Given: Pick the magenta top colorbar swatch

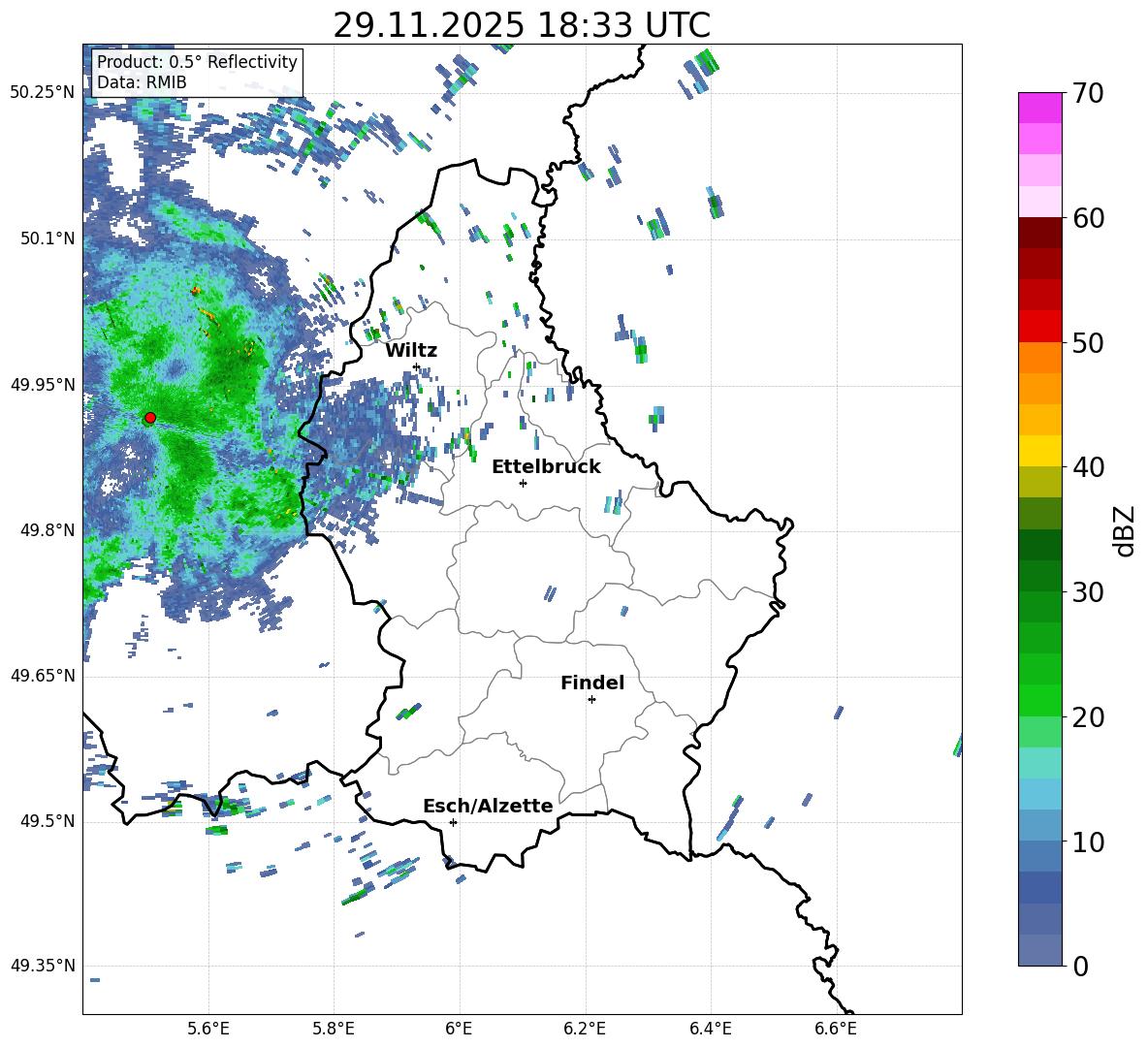Looking at the screenshot, I should pyautogui.click(x=1039, y=108).
